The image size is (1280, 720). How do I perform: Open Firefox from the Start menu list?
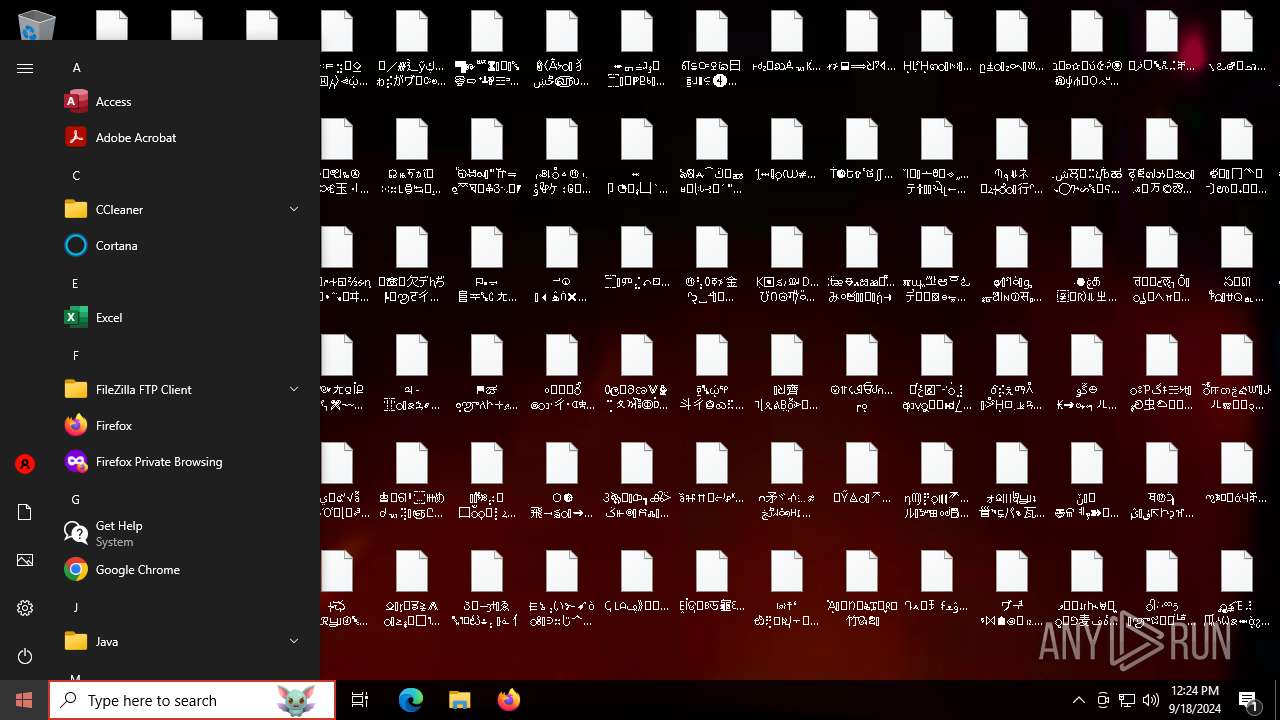185,425
